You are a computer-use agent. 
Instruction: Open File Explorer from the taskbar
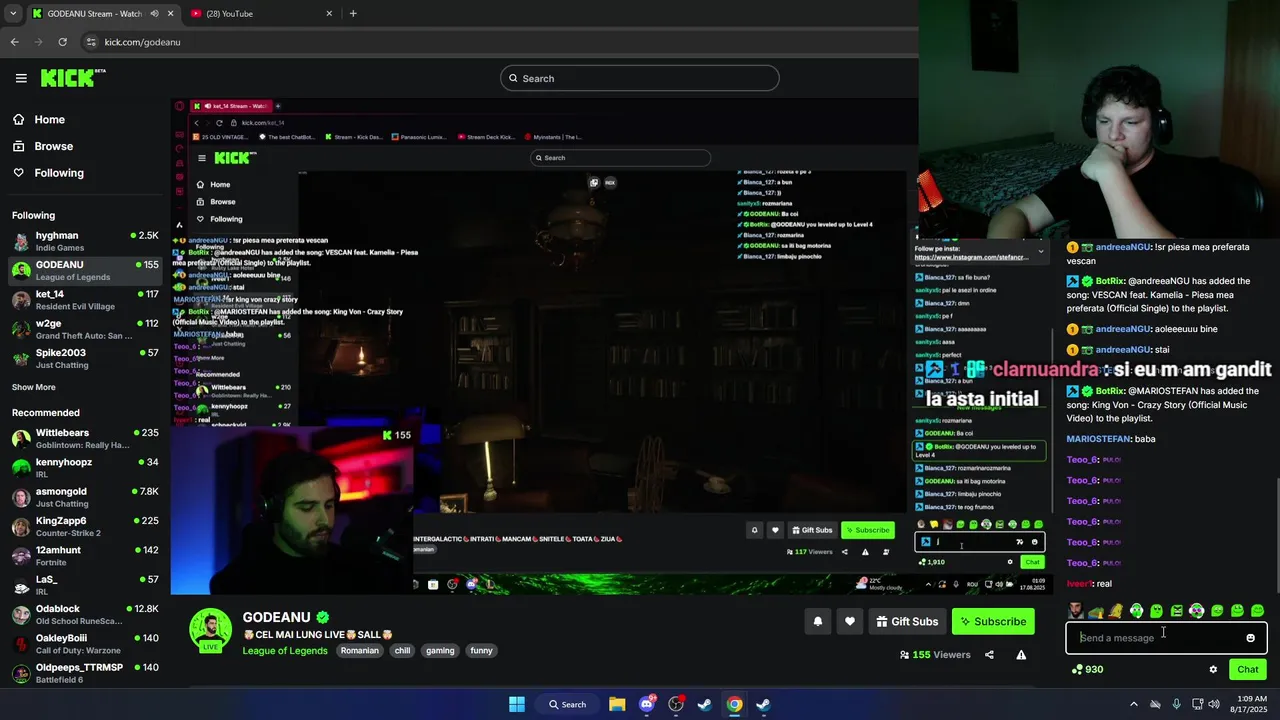tap(617, 704)
